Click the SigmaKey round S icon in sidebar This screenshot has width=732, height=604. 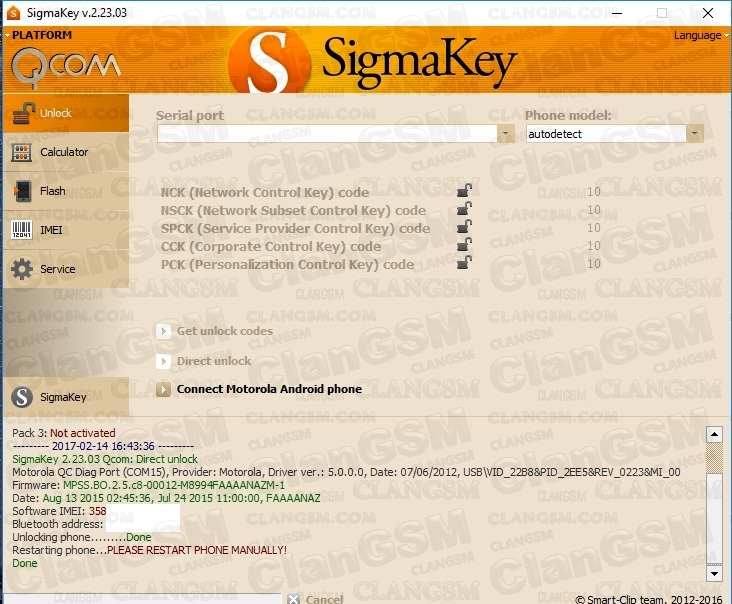[x=22, y=397]
